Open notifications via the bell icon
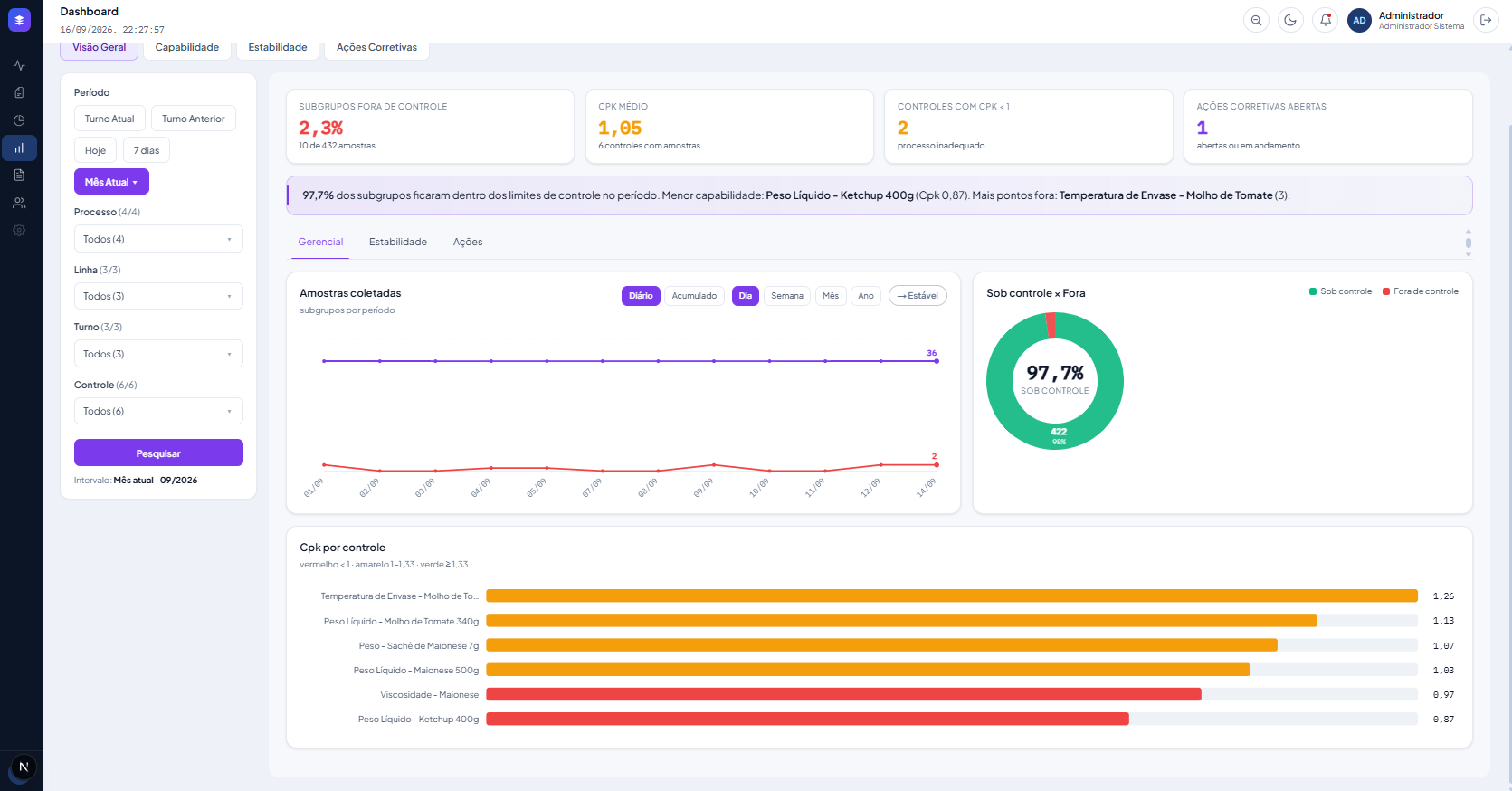The width and height of the screenshot is (1512, 791). pyautogui.click(x=1326, y=20)
